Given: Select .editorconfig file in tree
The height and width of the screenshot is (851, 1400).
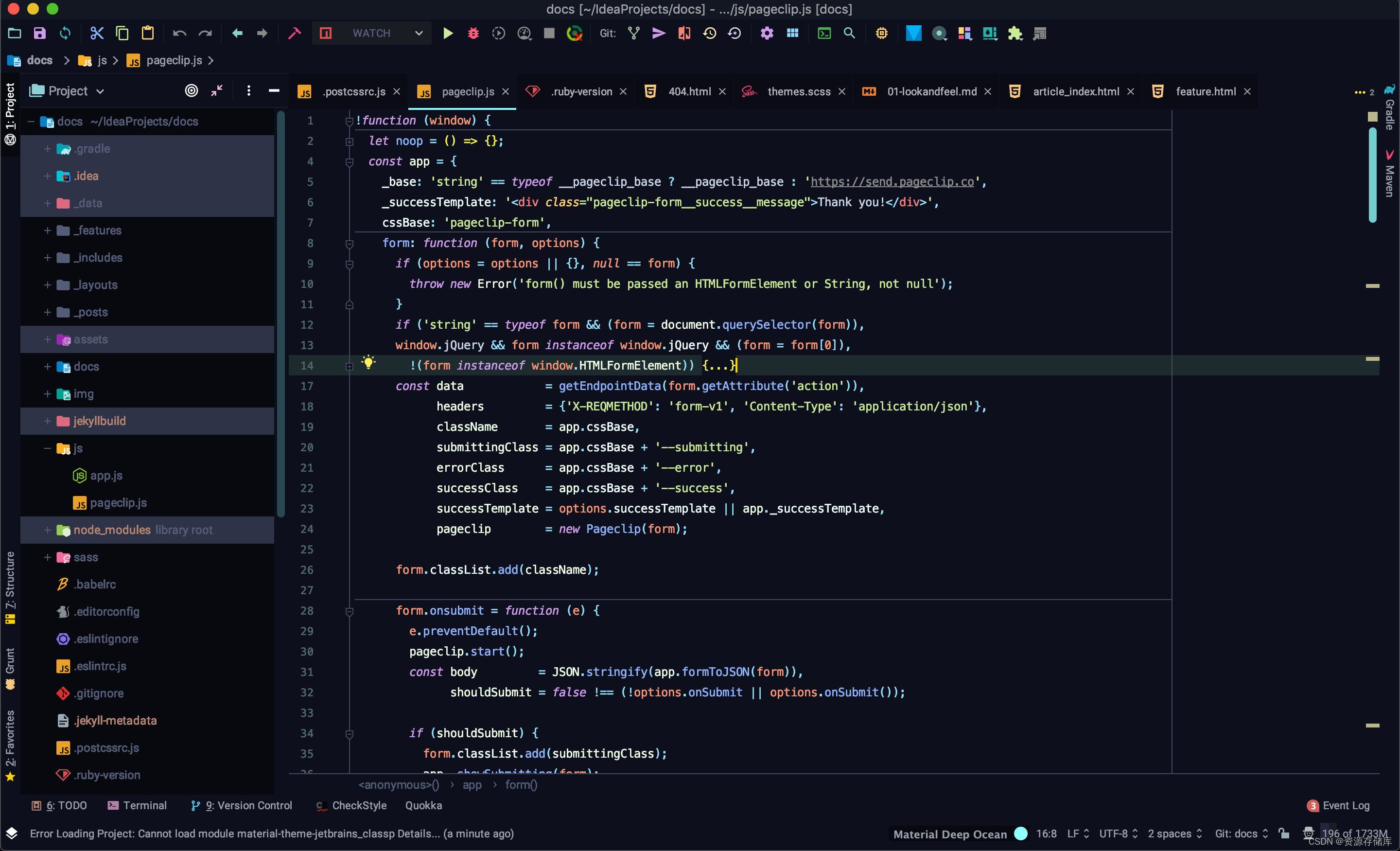Looking at the screenshot, I should point(106,612).
